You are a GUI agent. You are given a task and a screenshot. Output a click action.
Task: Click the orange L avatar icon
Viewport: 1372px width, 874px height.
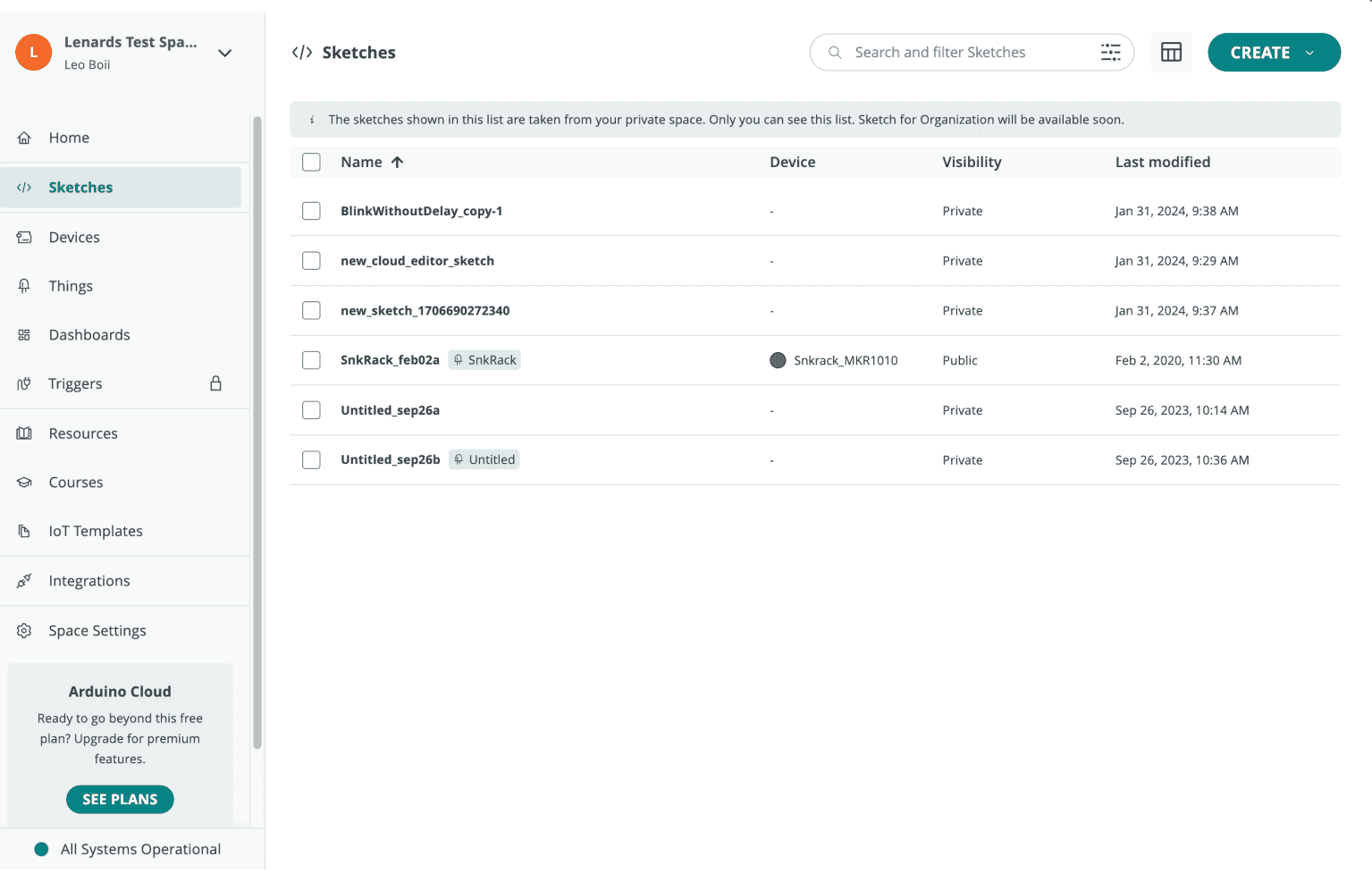point(34,53)
